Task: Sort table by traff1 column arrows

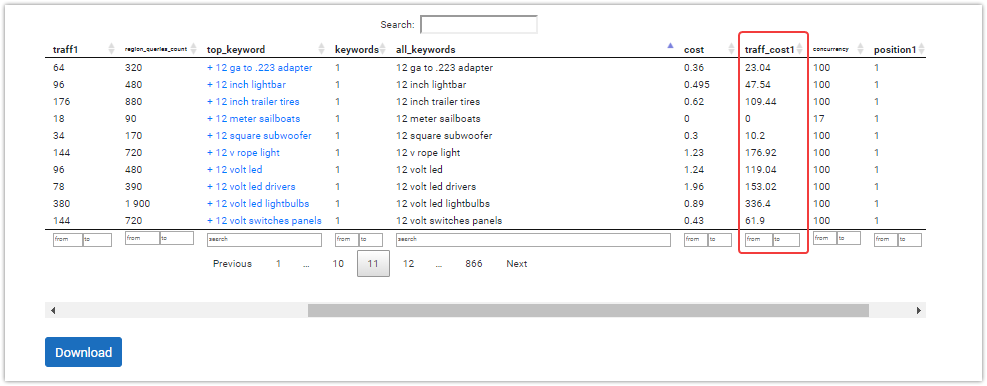Action: point(112,49)
